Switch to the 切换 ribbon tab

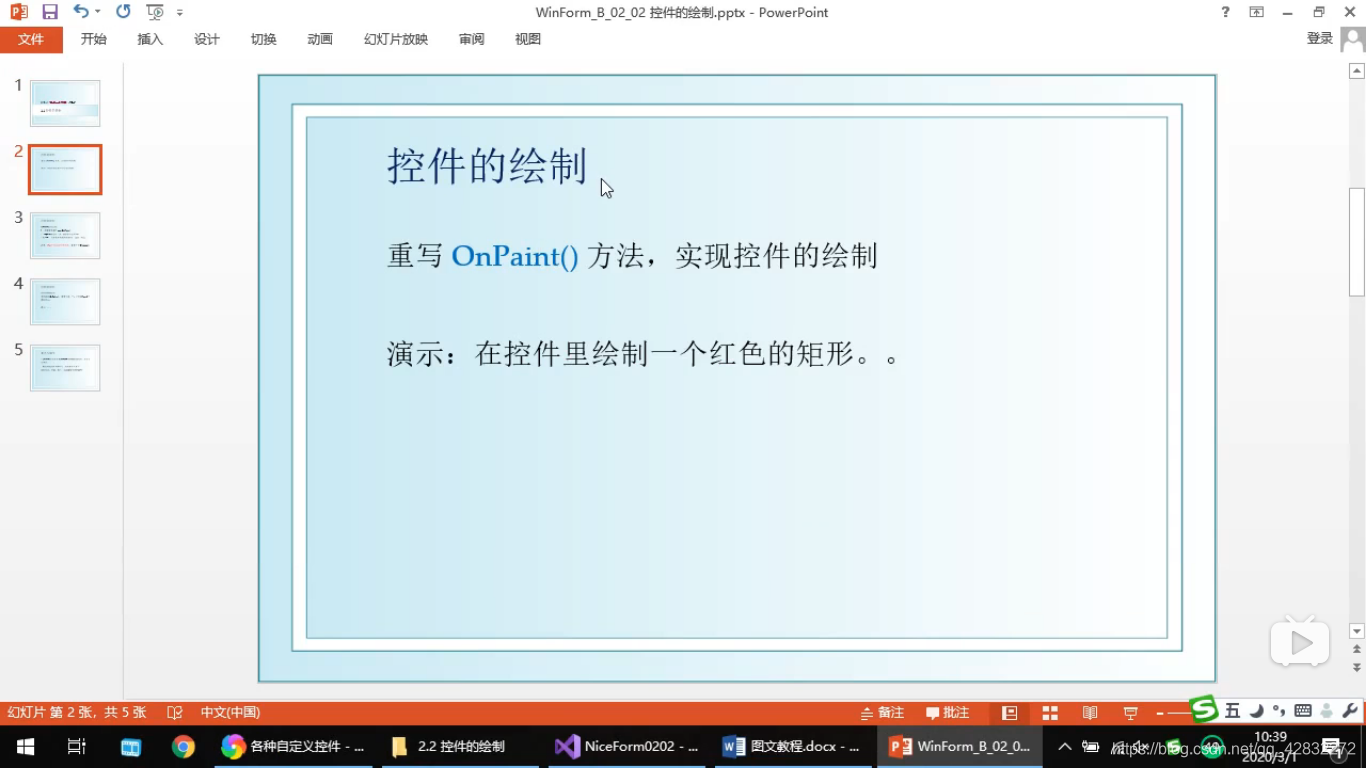263,39
